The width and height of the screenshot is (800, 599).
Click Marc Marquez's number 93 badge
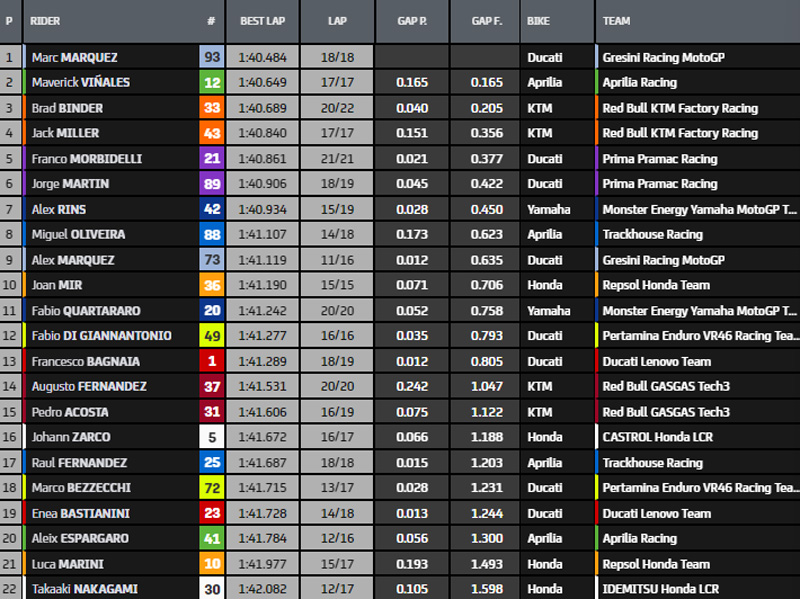point(211,57)
